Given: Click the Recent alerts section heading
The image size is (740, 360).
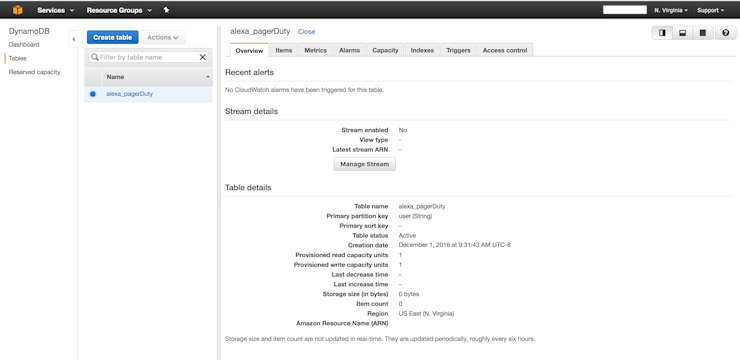Looking at the screenshot, I should coord(249,72).
